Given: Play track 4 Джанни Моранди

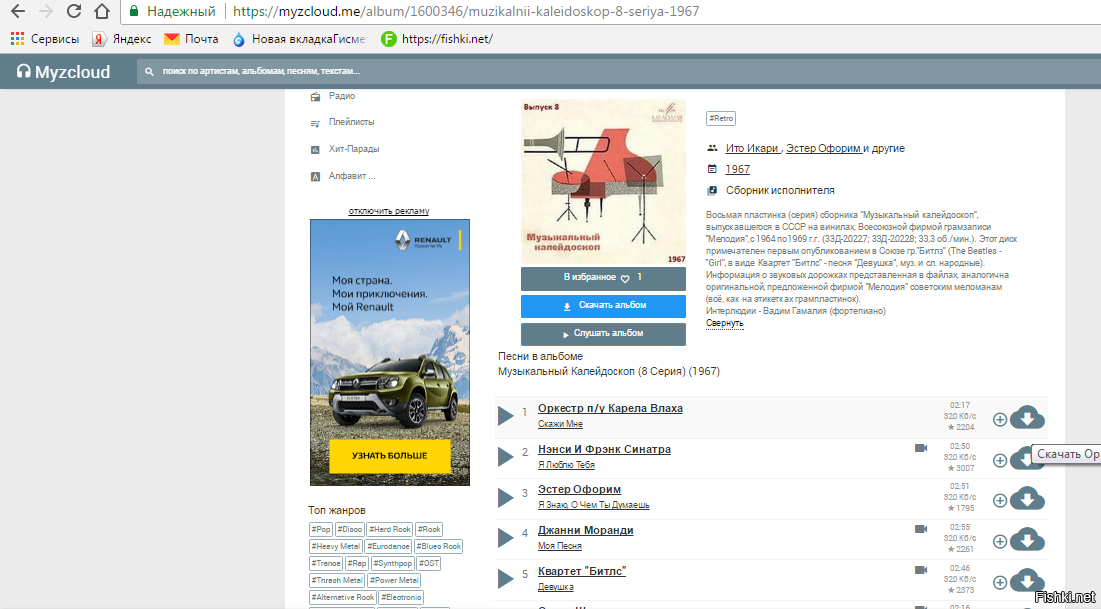Looking at the screenshot, I should pos(506,538).
